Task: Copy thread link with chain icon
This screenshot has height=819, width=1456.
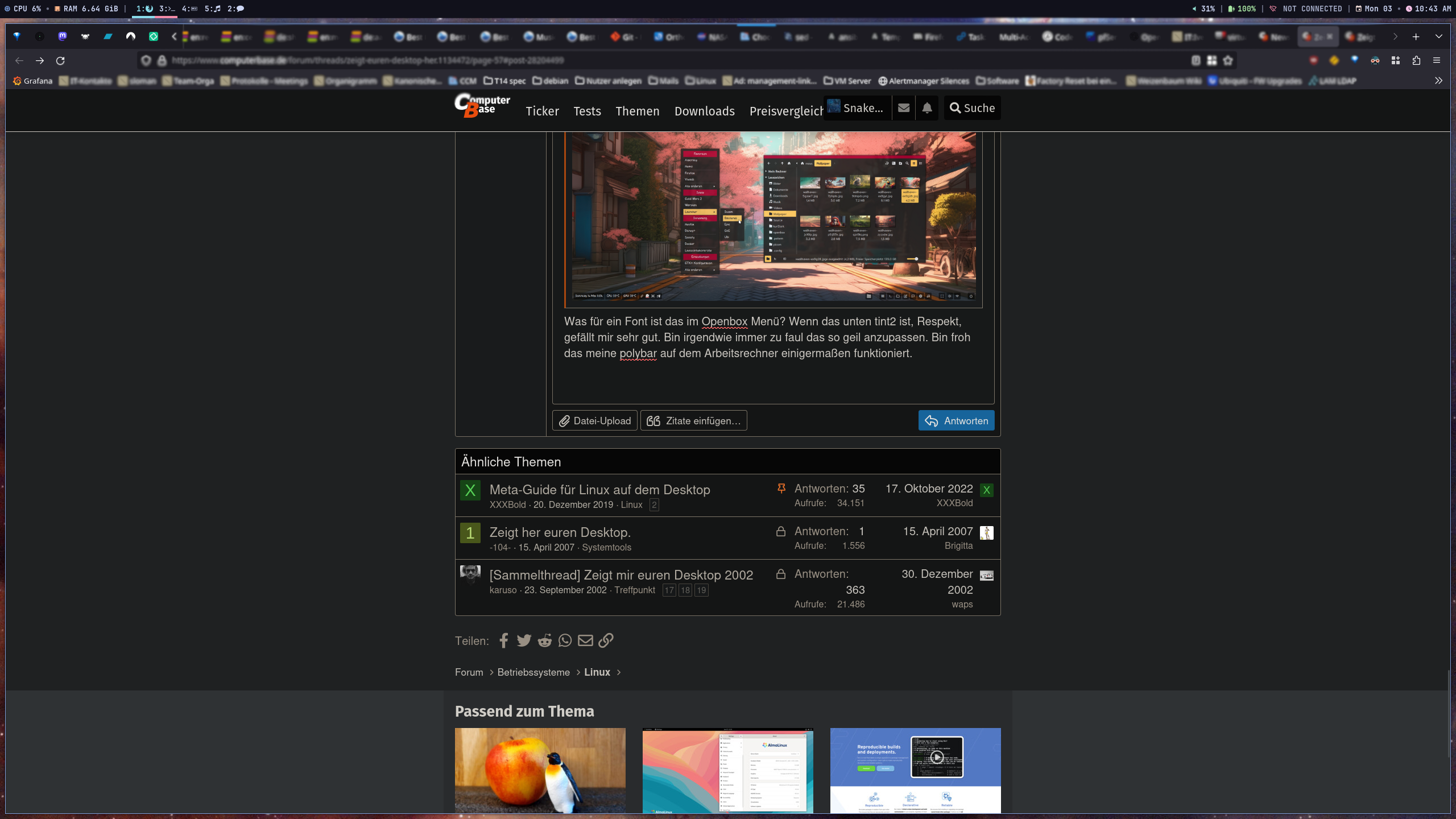Action: tap(606, 640)
